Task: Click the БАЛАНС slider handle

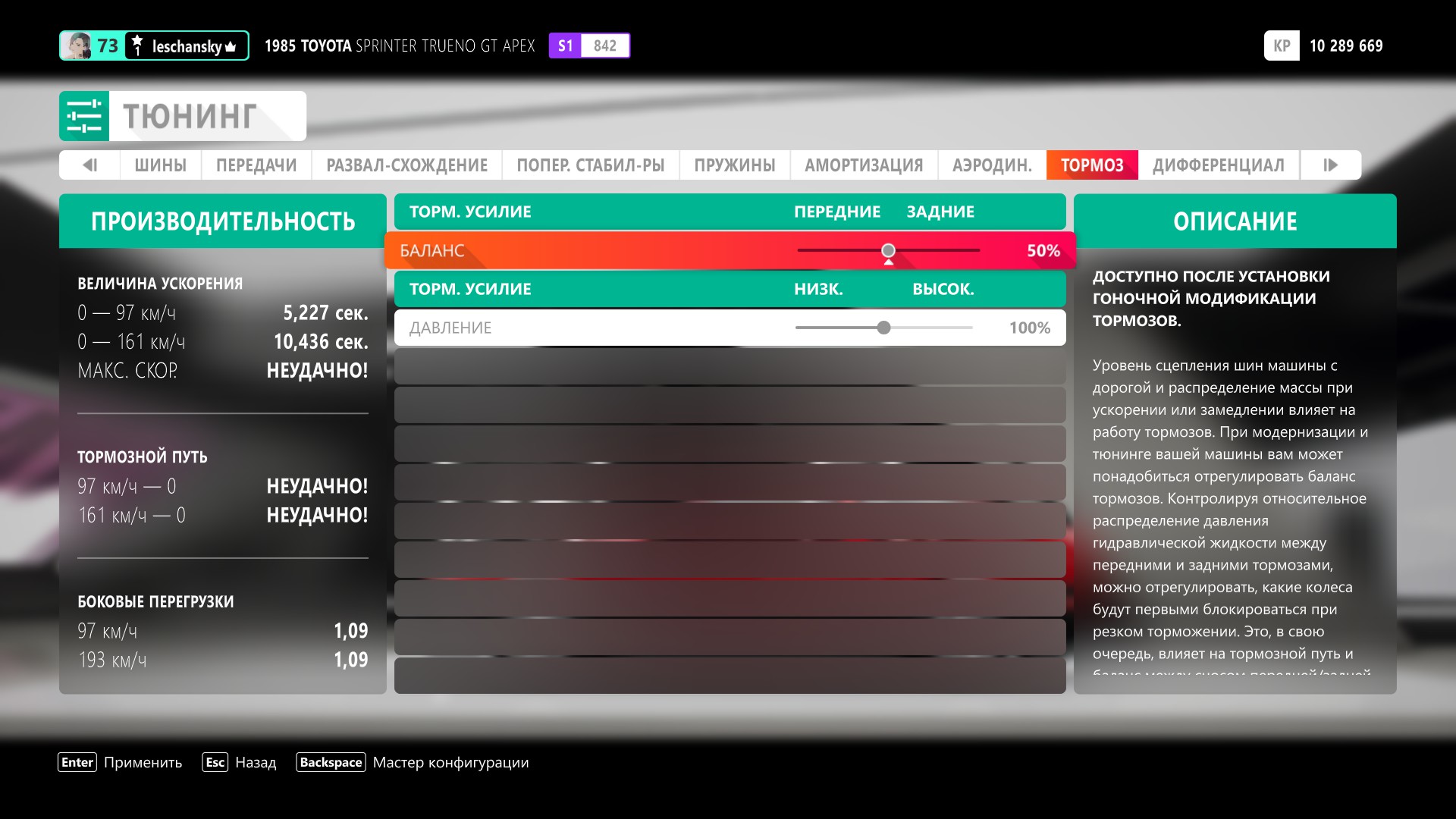Action: click(888, 250)
